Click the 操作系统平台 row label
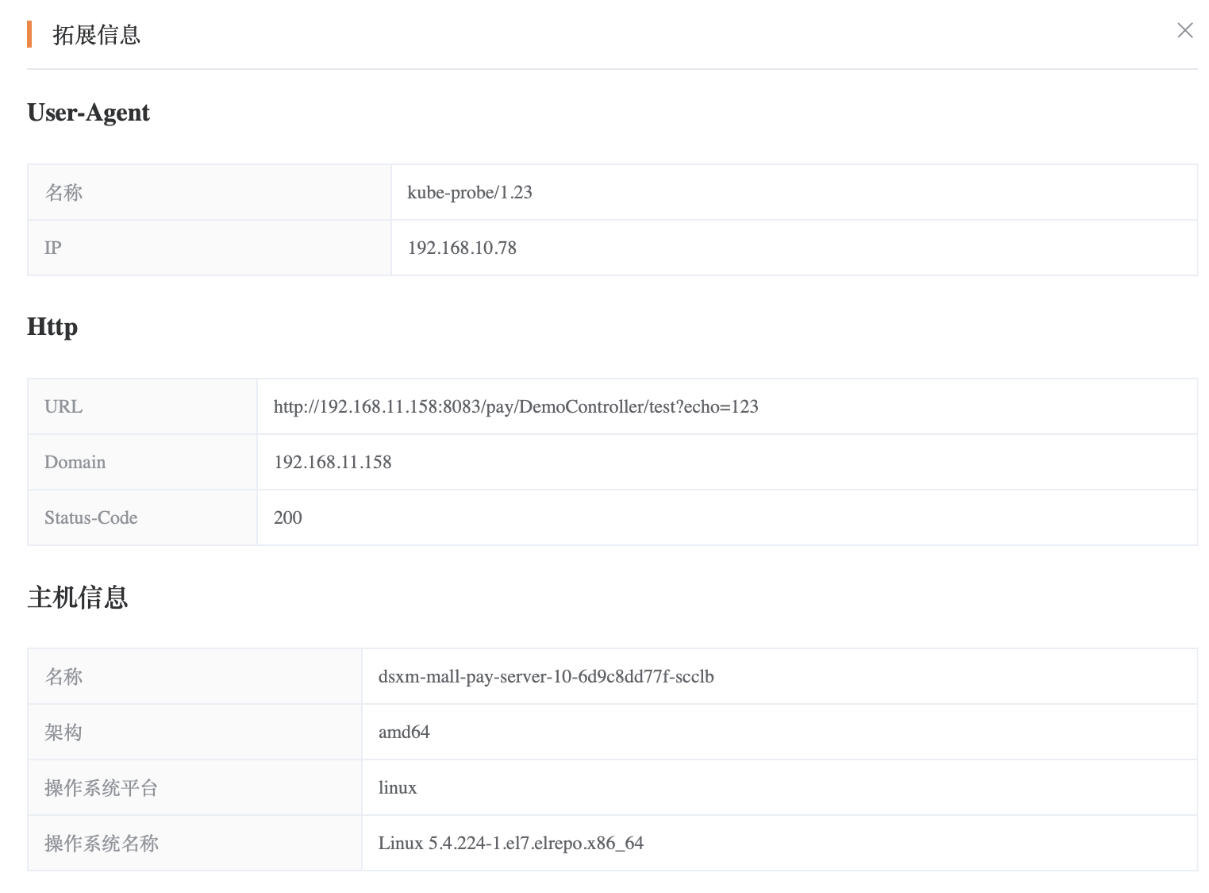The image size is (1209, 893). [101, 788]
